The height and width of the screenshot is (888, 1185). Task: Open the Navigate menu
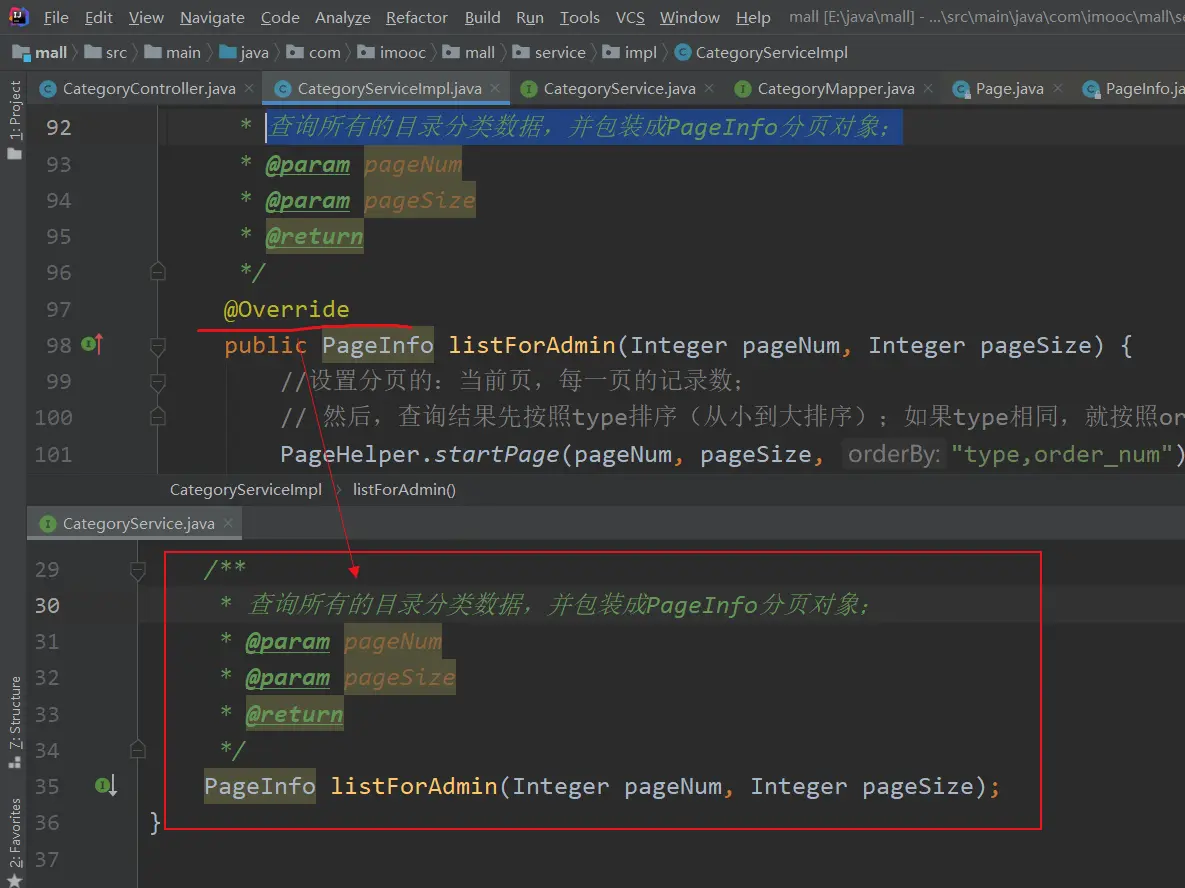click(212, 17)
